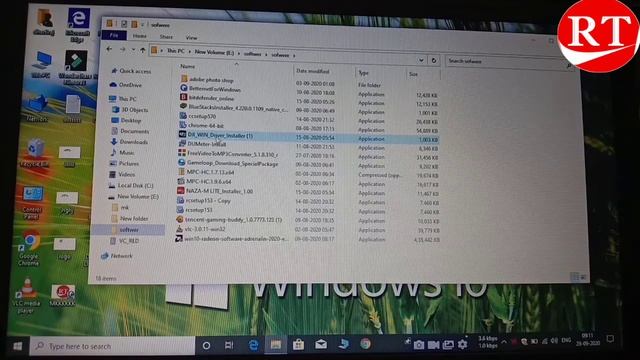Expand the address bar history dropdown
This screenshot has width=640, height=360.
coord(421,60)
